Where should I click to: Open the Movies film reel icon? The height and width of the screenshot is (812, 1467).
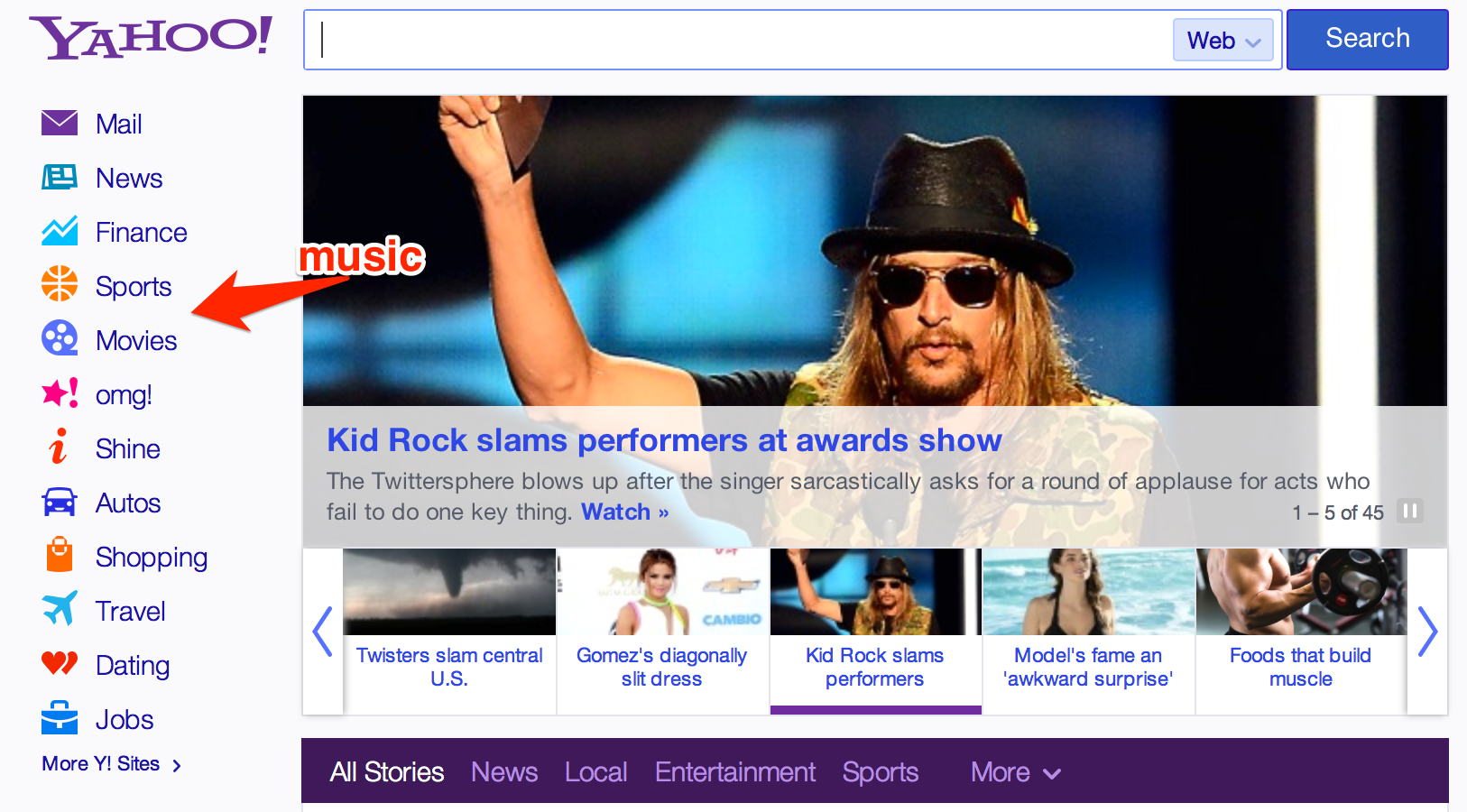(60, 338)
